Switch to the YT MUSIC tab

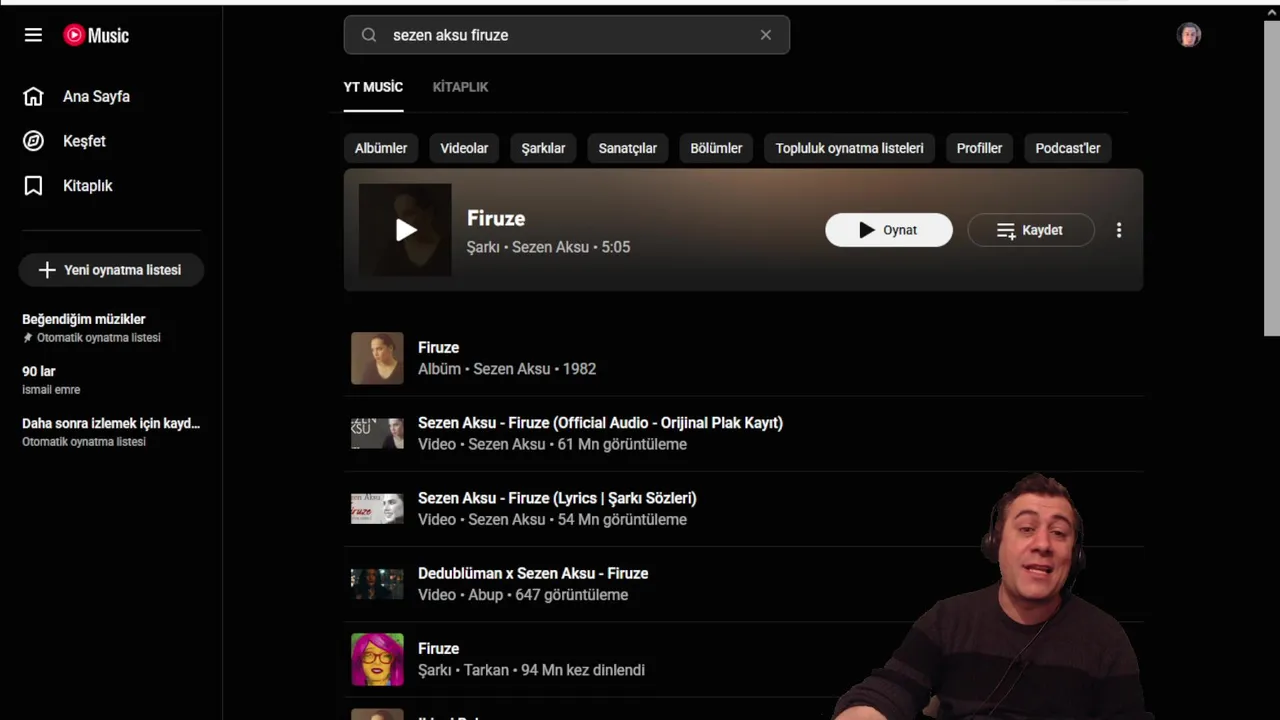coord(373,87)
